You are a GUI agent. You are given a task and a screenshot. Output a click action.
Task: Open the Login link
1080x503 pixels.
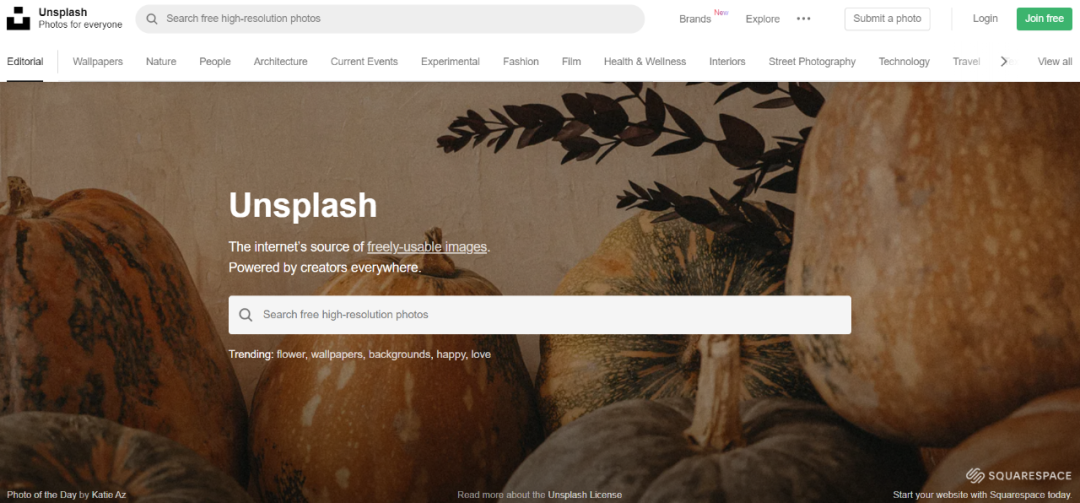[x=985, y=19]
